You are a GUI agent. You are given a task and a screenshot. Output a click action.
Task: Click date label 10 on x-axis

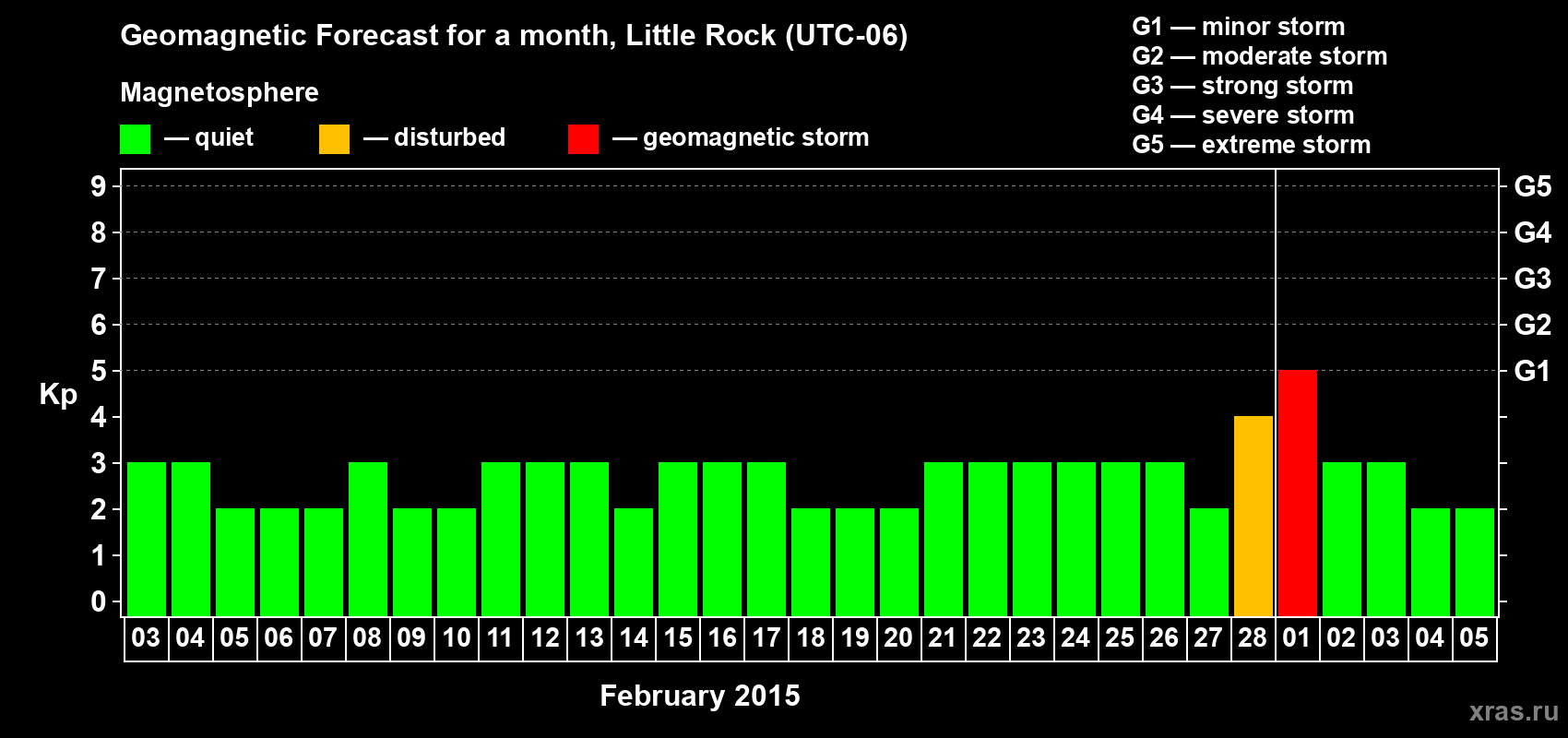[457, 637]
